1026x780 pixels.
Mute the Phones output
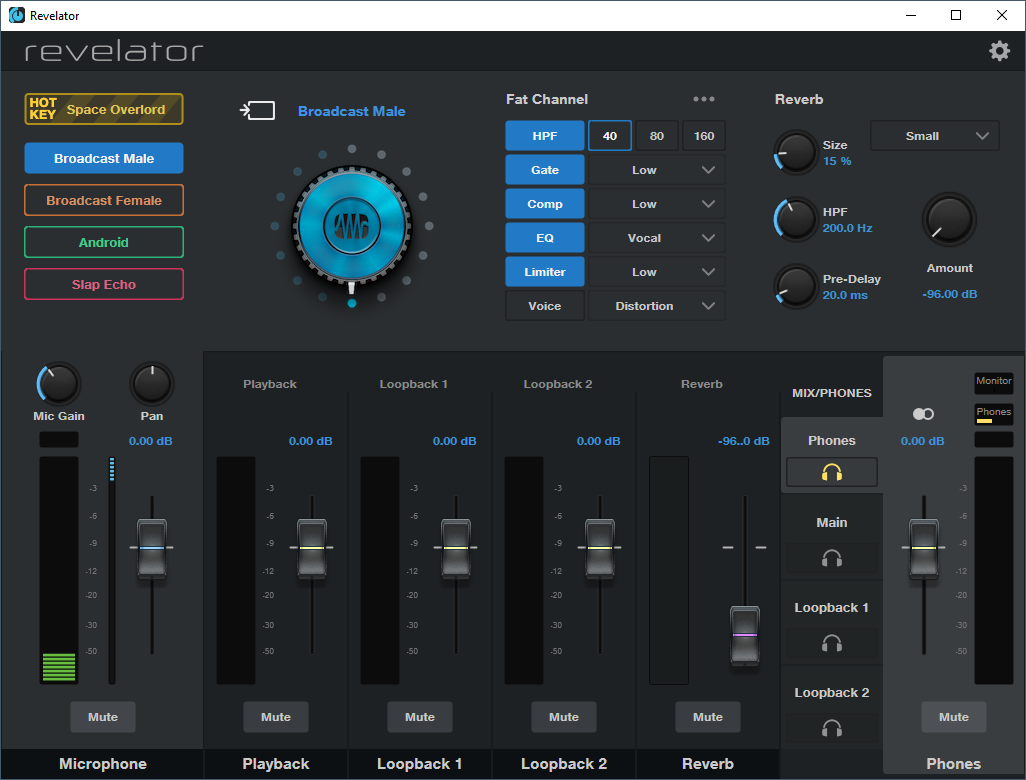(953, 717)
